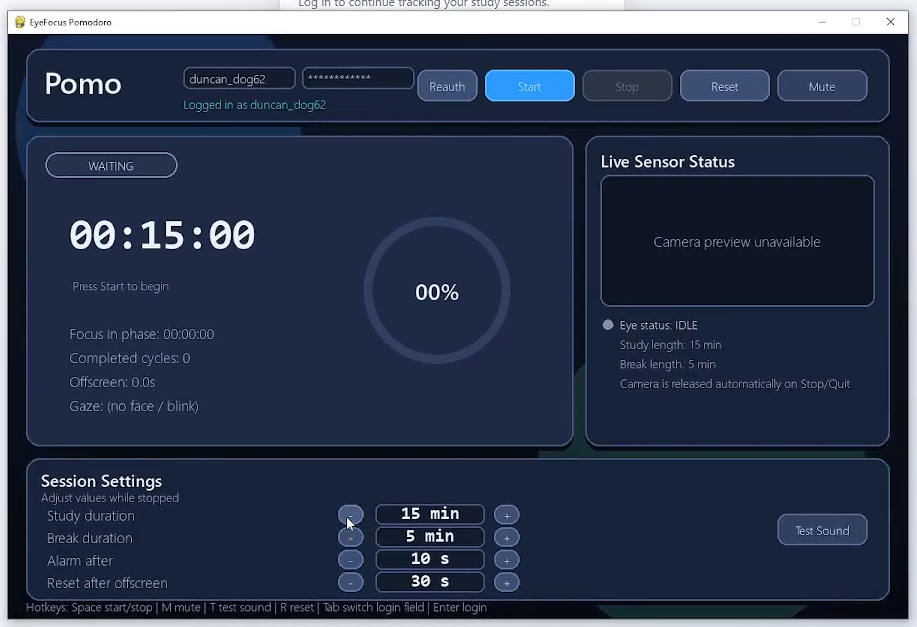Click the camera preview unavailable panel
Image resolution: width=917 pixels, height=627 pixels.
[x=737, y=241]
